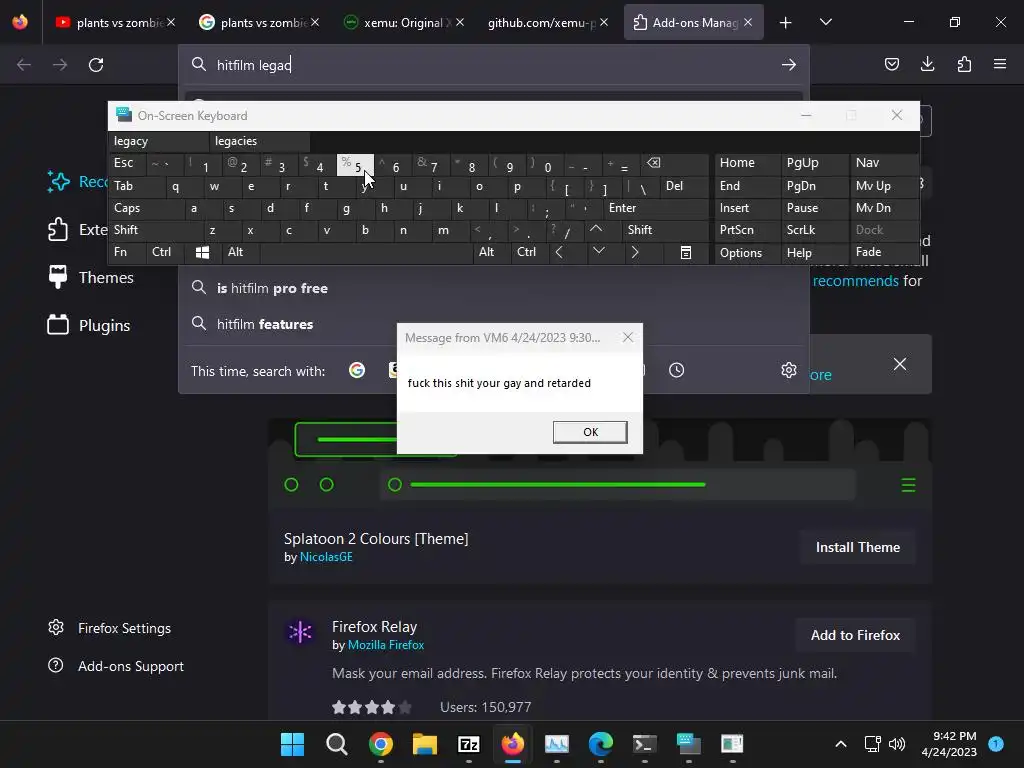Image resolution: width=1024 pixels, height=768 pixels.
Task: Open the Firefox downloads panel
Action: (x=927, y=64)
